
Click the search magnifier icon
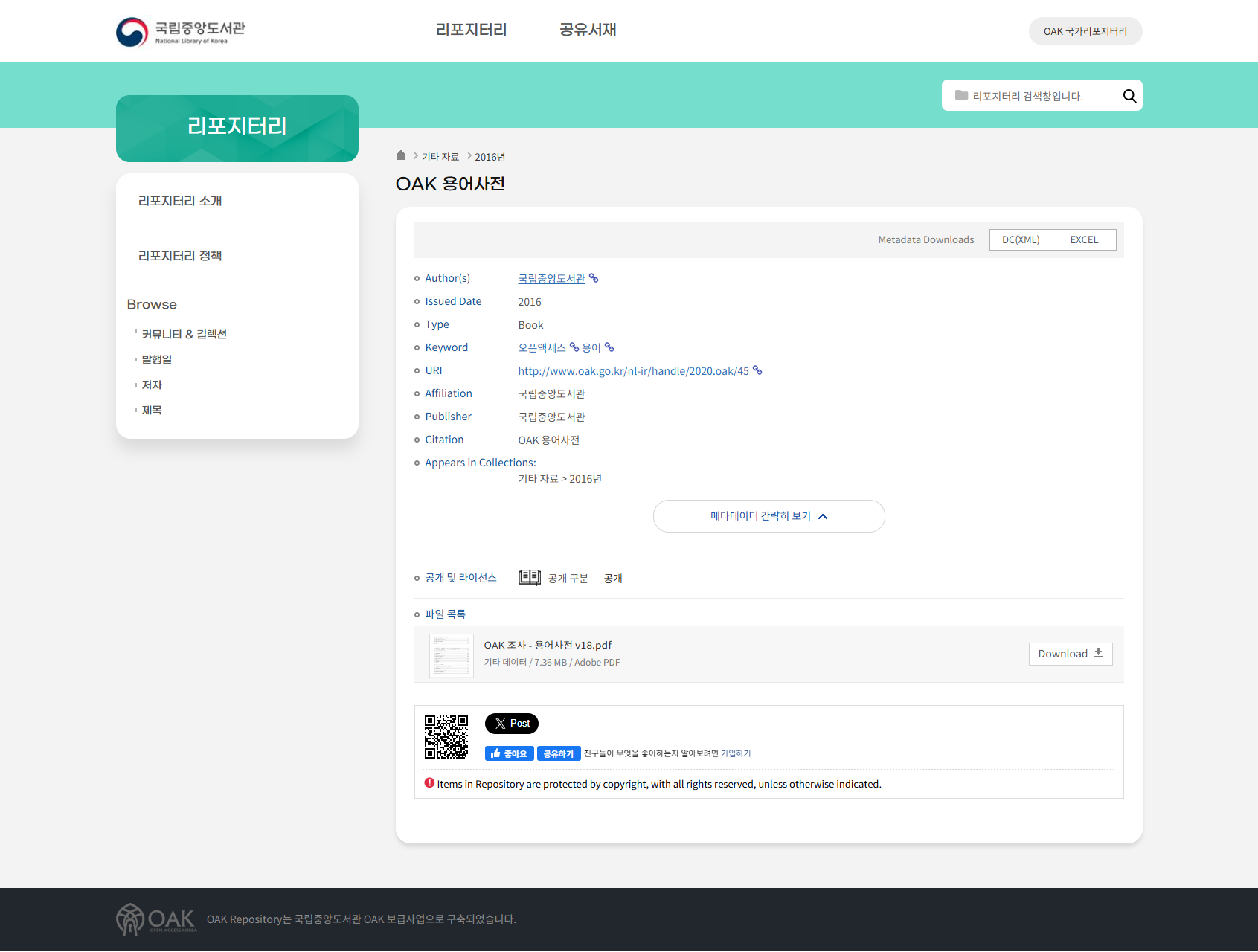click(x=1129, y=96)
